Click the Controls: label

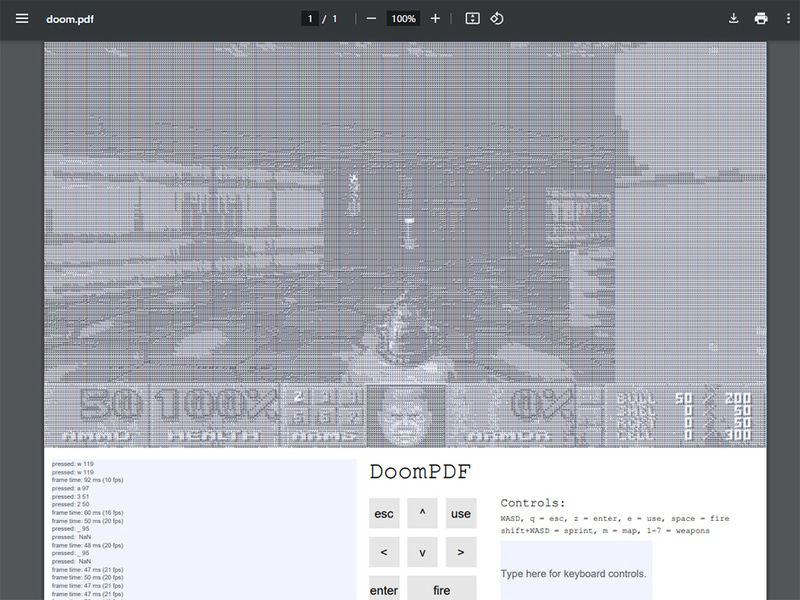(x=533, y=503)
